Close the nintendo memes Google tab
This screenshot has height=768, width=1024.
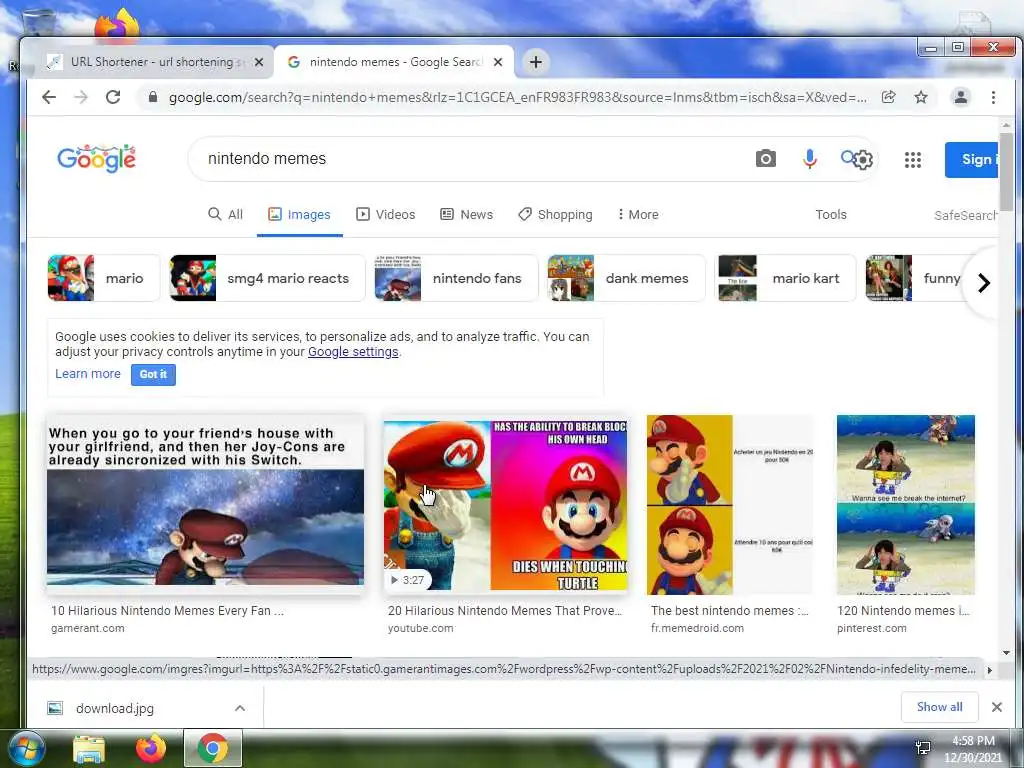498,62
